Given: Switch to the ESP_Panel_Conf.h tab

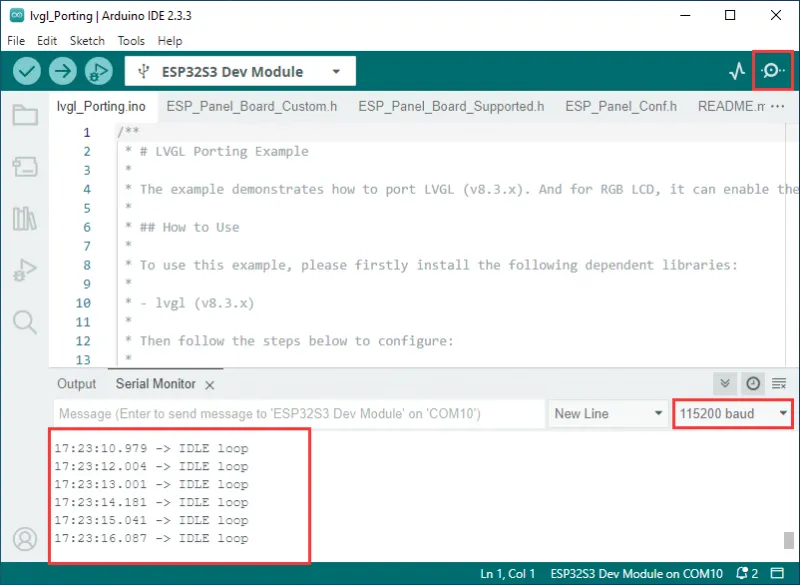Looking at the screenshot, I should [x=621, y=106].
